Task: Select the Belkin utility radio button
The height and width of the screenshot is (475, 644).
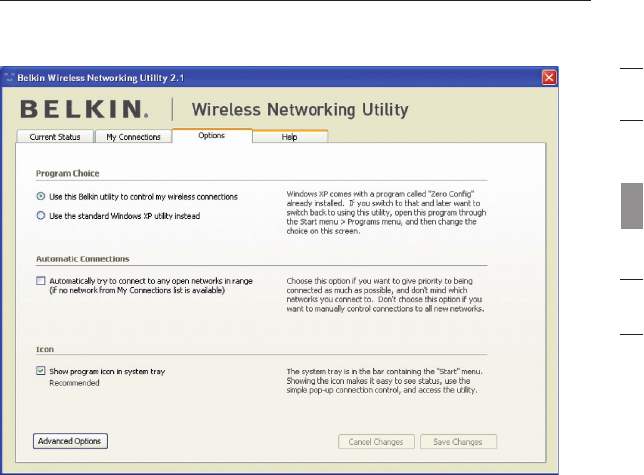Action: tap(40, 196)
